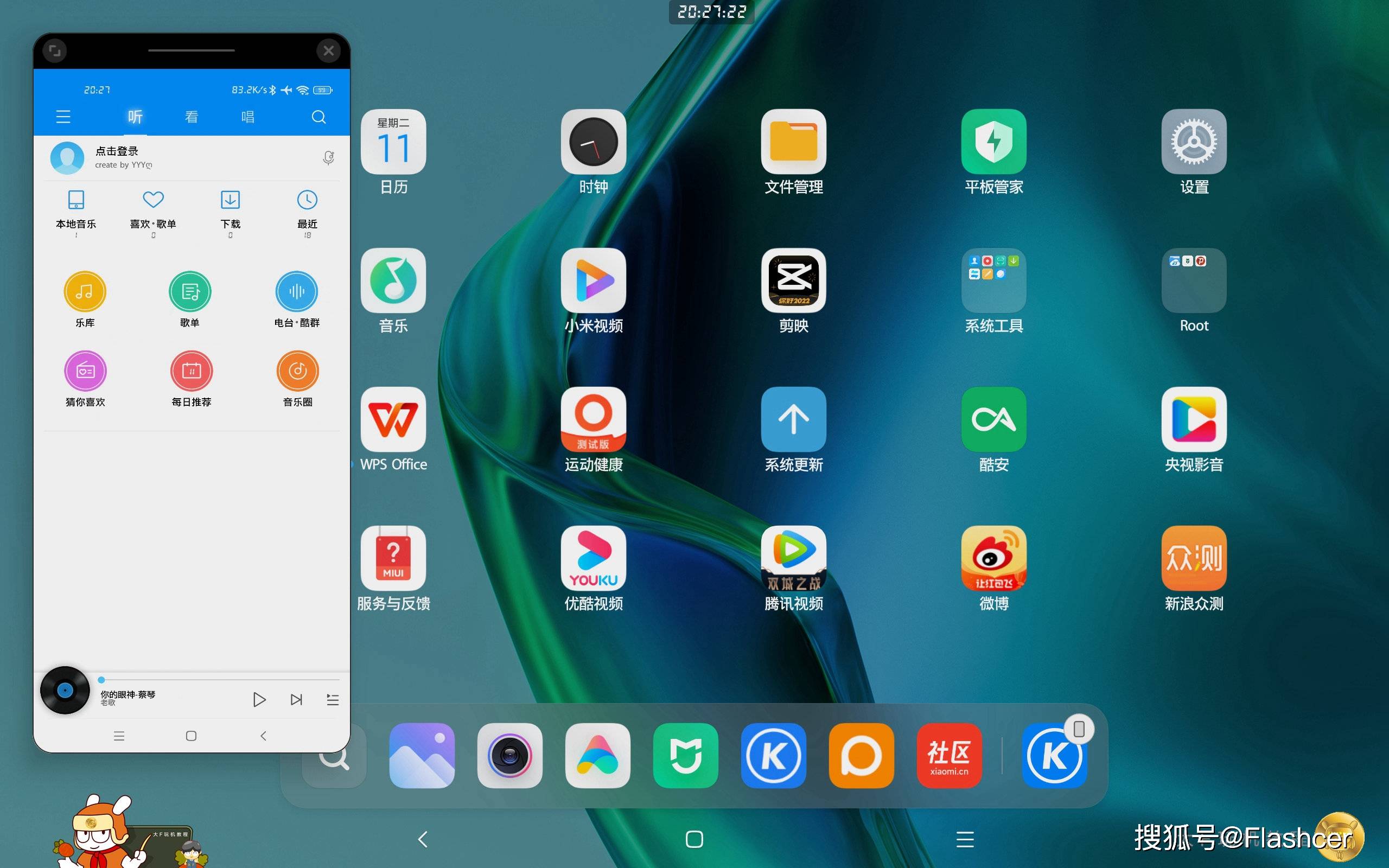Open 电台·酷群 radio
1389x868 pixels.
coord(297,299)
